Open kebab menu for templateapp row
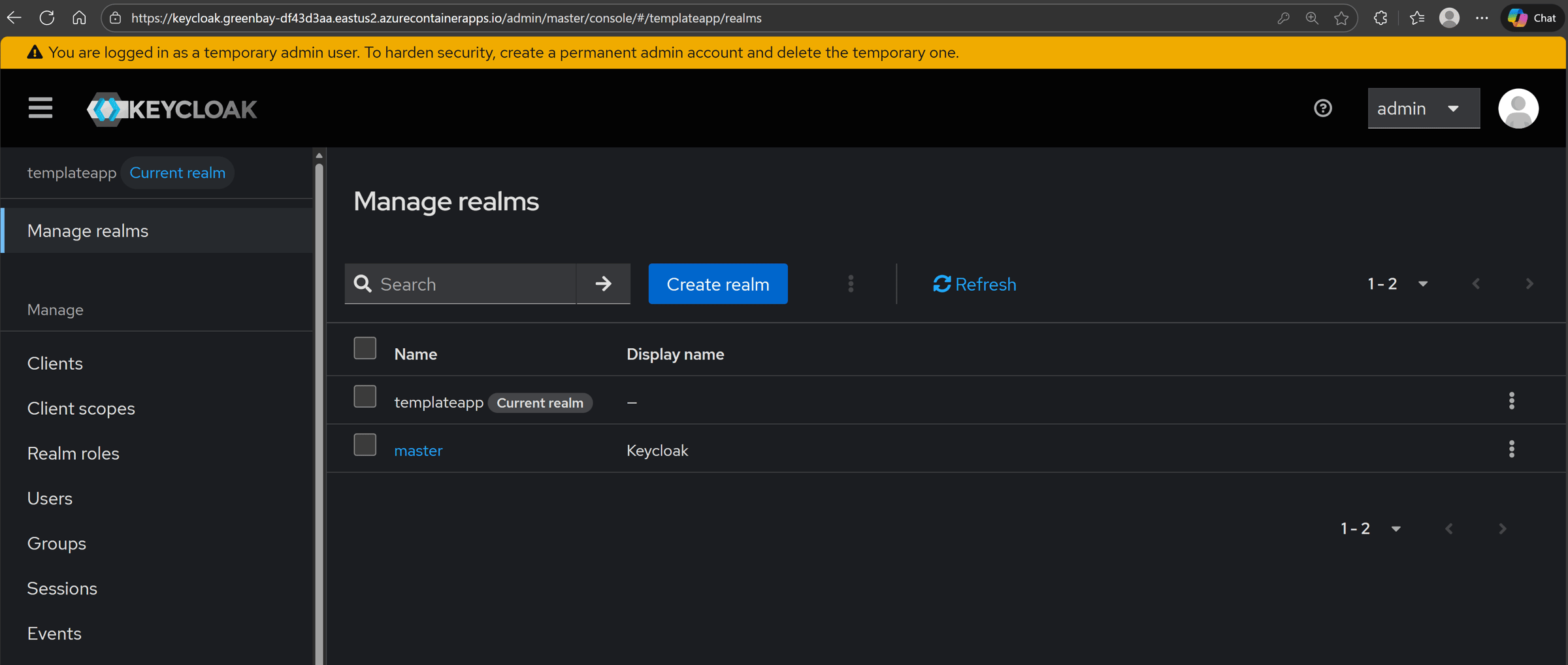The width and height of the screenshot is (1568, 665). (x=1511, y=400)
